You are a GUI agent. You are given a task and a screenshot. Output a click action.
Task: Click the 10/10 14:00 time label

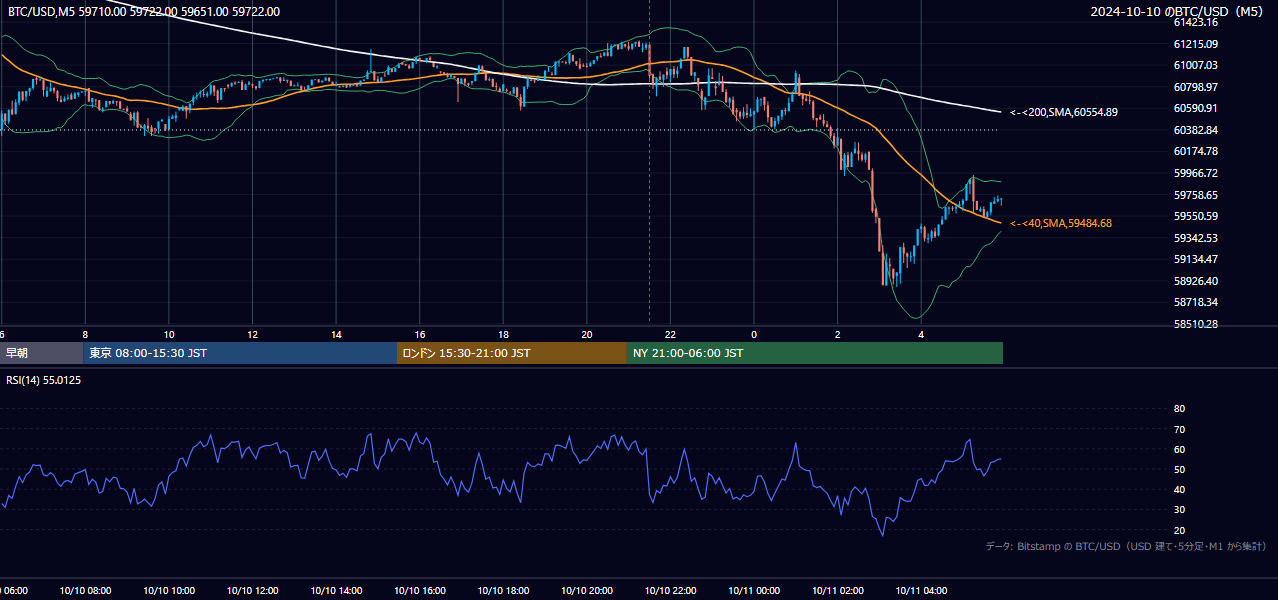click(336, 591)
